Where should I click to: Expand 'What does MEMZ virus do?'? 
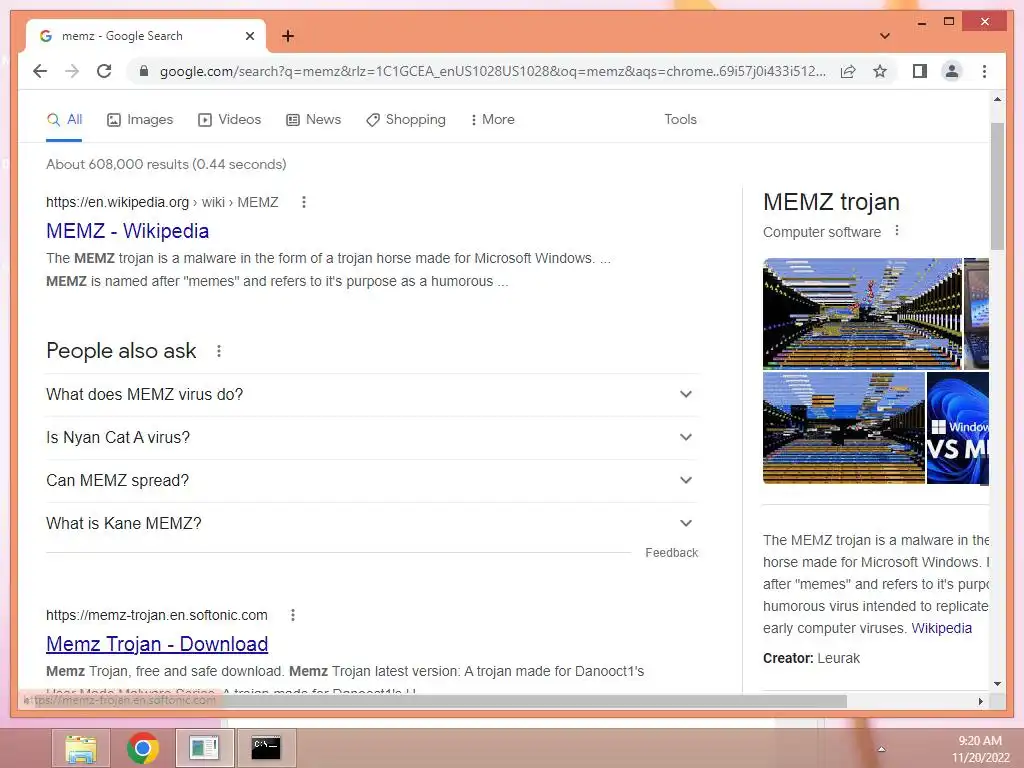pyautogui.click(x=372, y=394)
